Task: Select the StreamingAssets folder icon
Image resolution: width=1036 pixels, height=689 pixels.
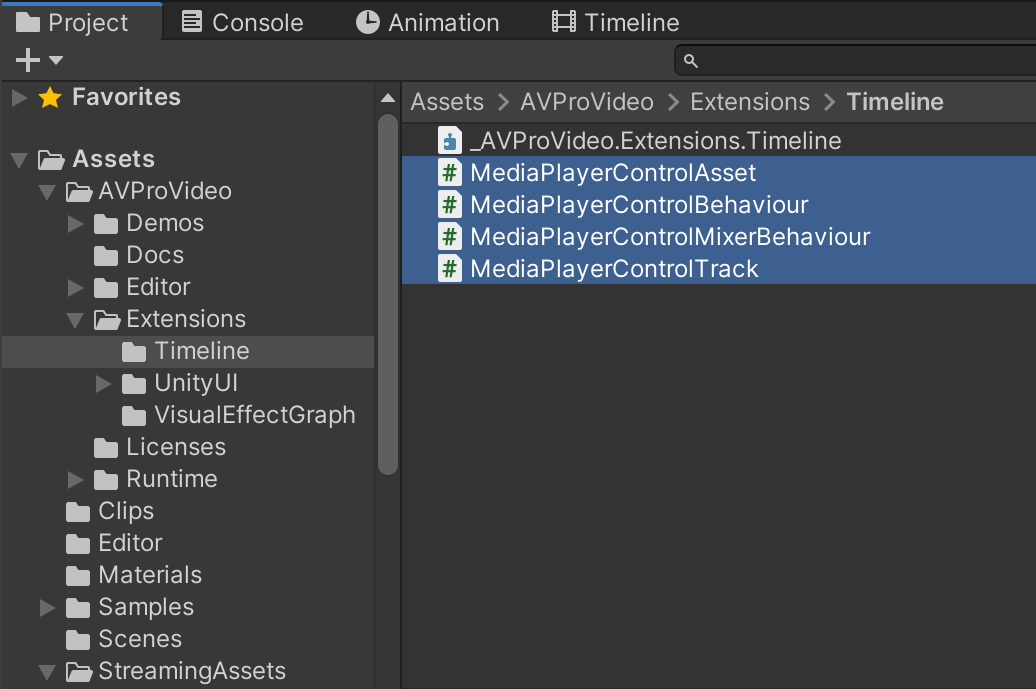Action: pyautogui.click(x=79, y=672)
